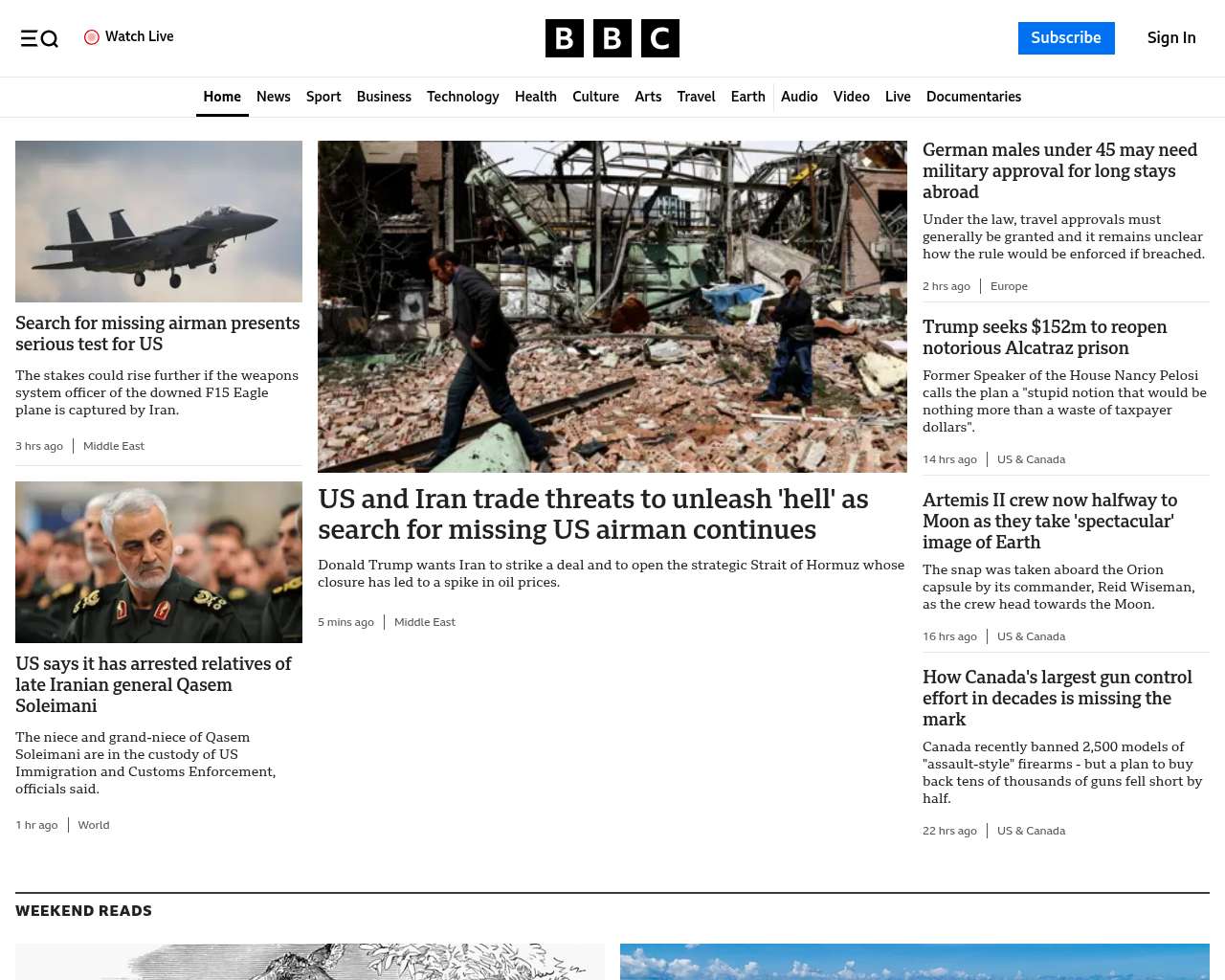This screenshot has width=1225, height=980.
Task: Open 'How Canada's largest gun control' headline
Action: pos(1058,698)
